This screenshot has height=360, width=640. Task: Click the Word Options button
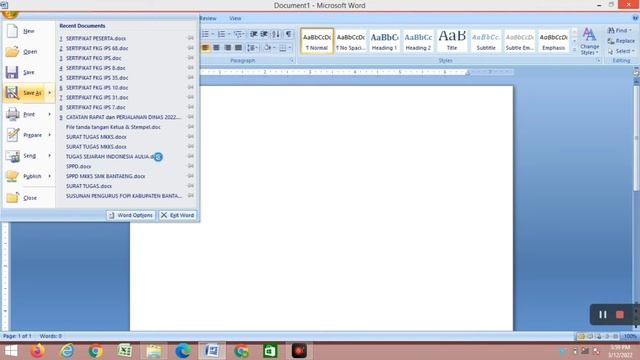pos(131,215)
